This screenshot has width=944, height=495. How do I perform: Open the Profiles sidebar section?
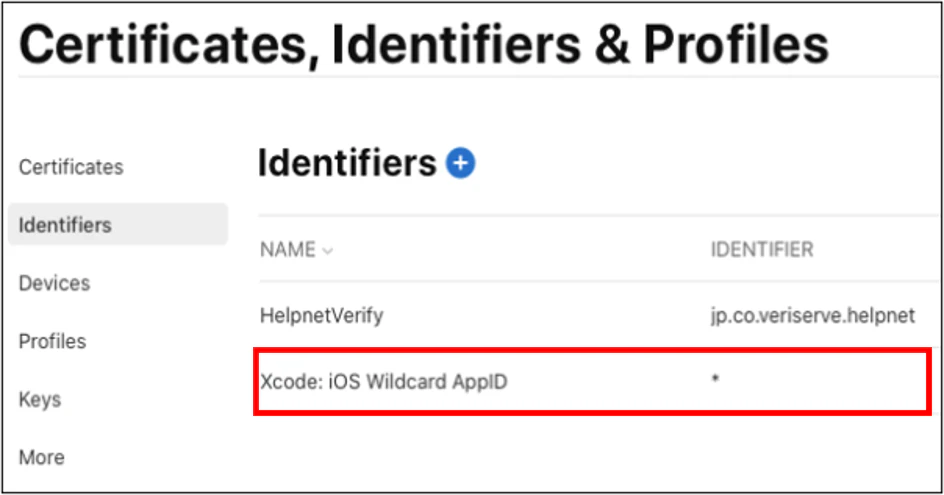(52, 341)
